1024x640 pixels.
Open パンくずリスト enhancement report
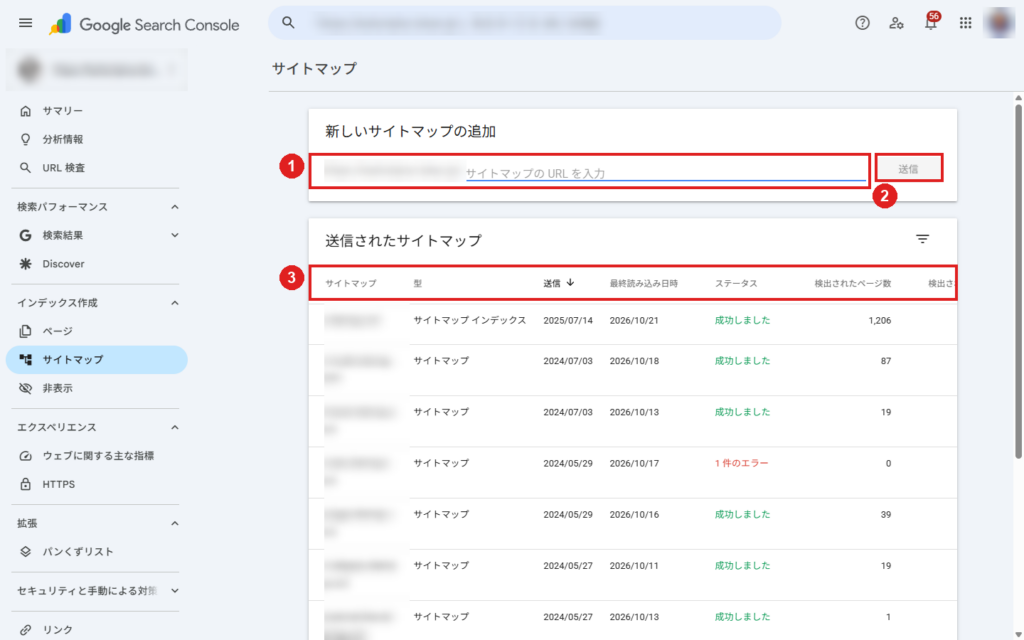[x=97, y=552]
